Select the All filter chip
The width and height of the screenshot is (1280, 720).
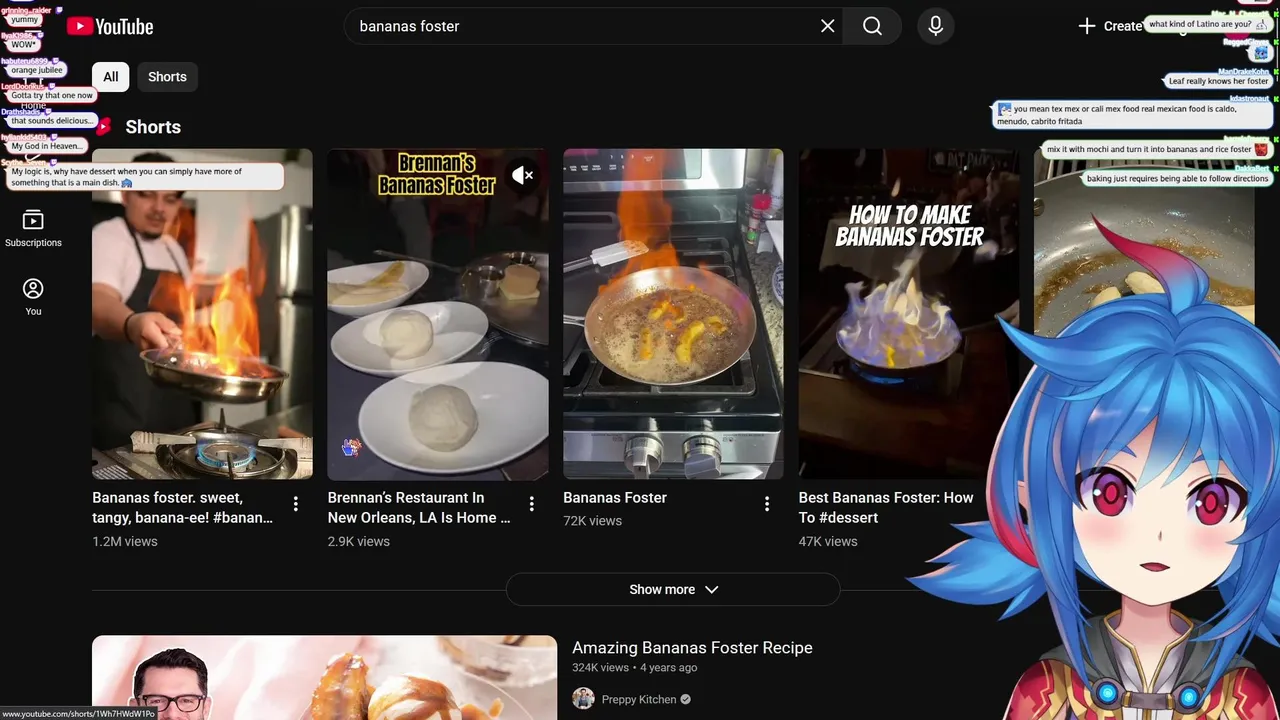pos(111,77)
